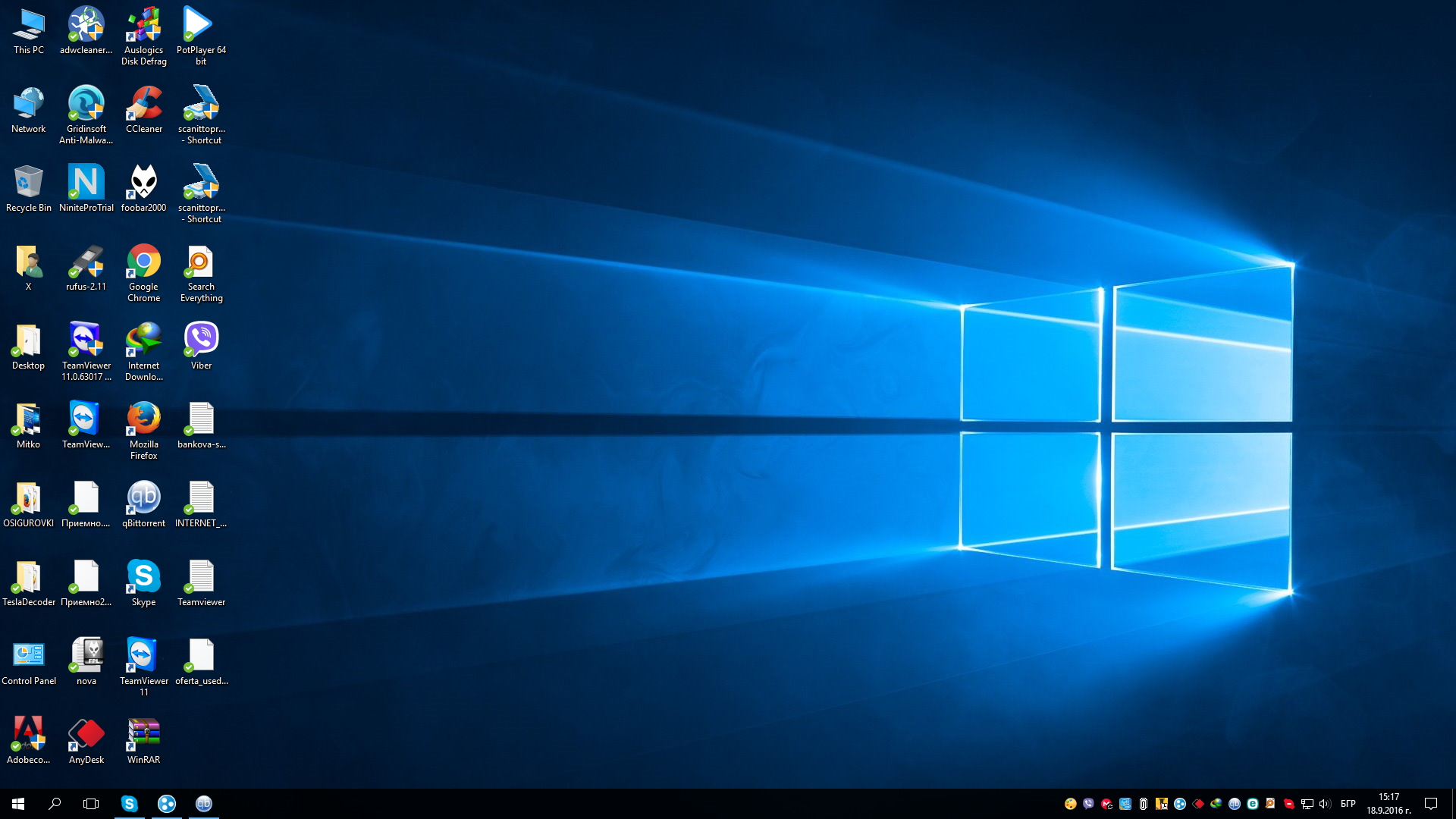1456x819 pixels.
Task: Click Show Desktop sliver at taskbar end
Action: [1454, 804]
